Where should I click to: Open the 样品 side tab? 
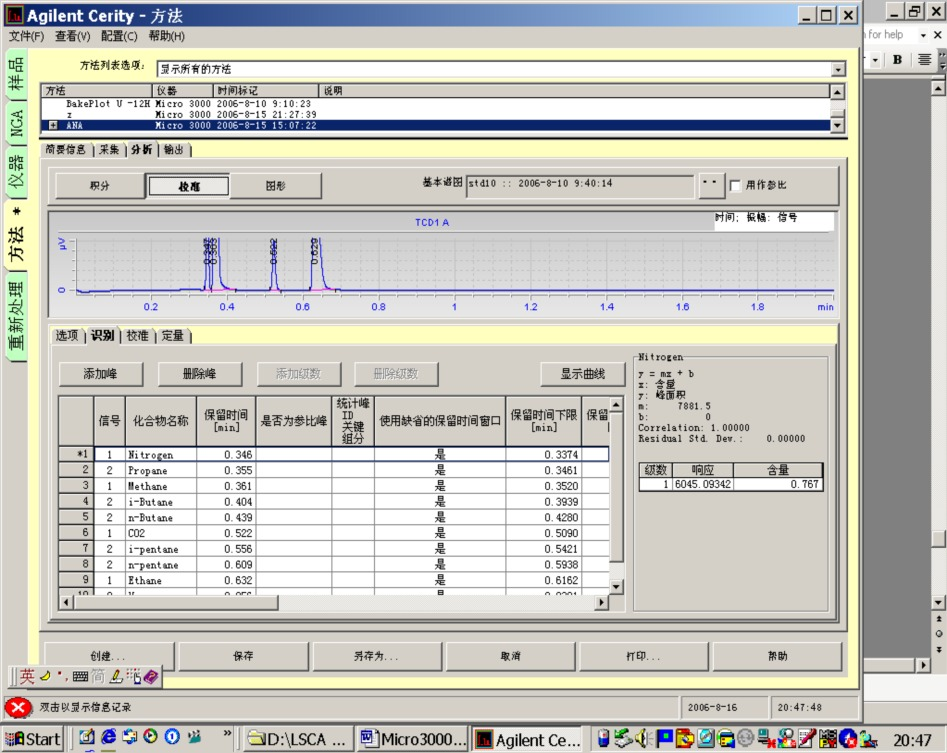tap(16, 74)
